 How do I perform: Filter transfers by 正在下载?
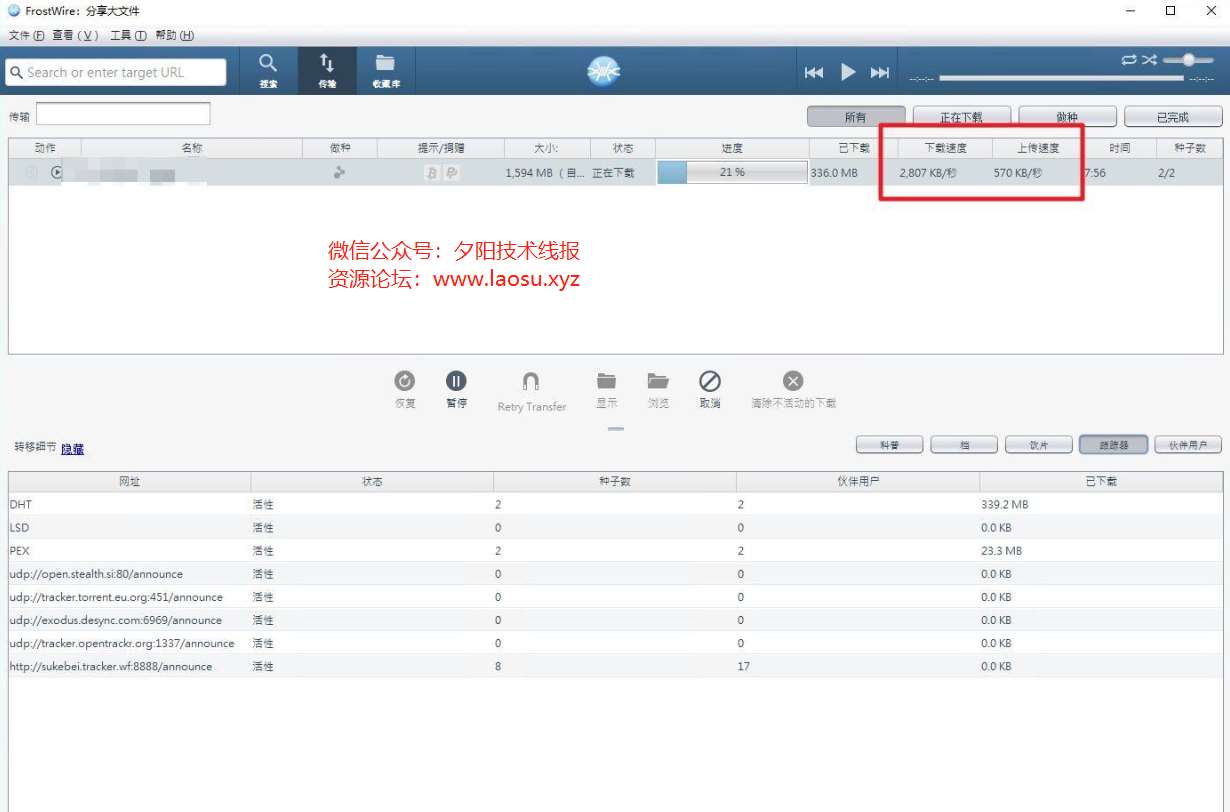click(962, 117)
